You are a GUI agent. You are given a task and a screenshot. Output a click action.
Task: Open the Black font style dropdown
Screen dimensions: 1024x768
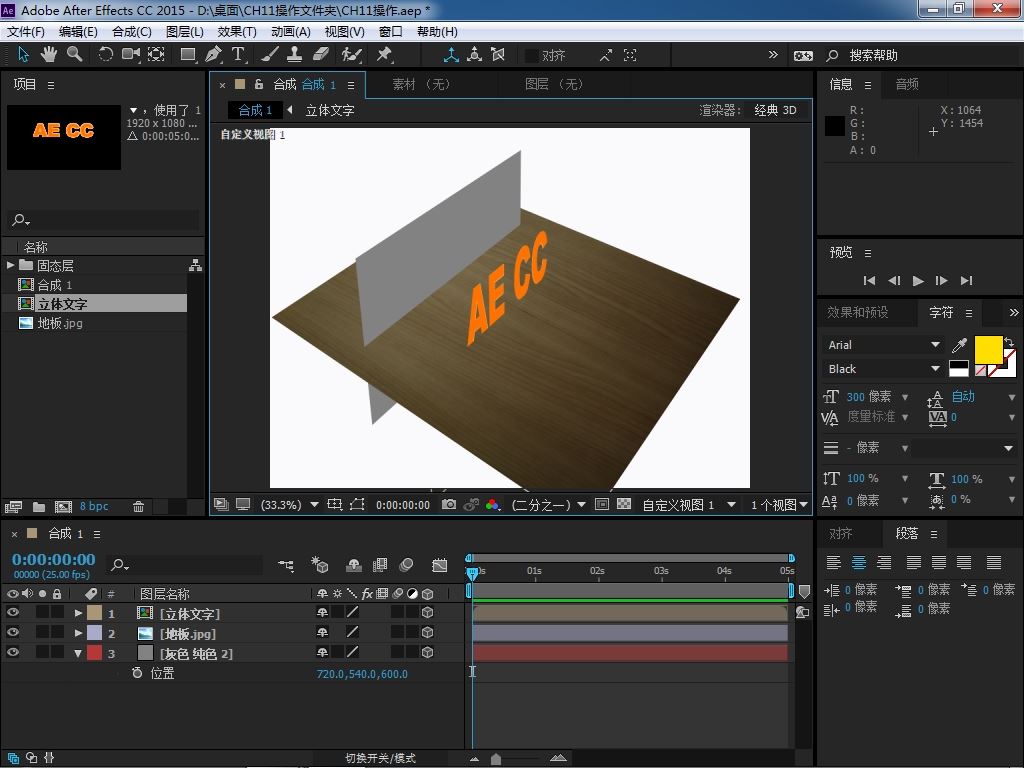point(884,369)
